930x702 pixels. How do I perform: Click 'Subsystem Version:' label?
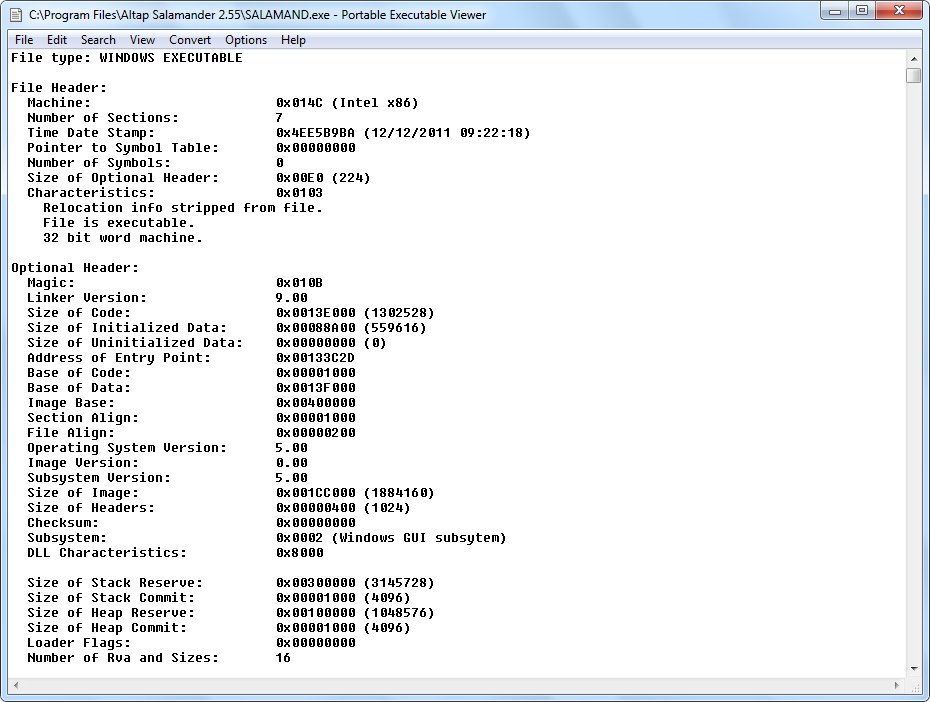coord(99,478)
